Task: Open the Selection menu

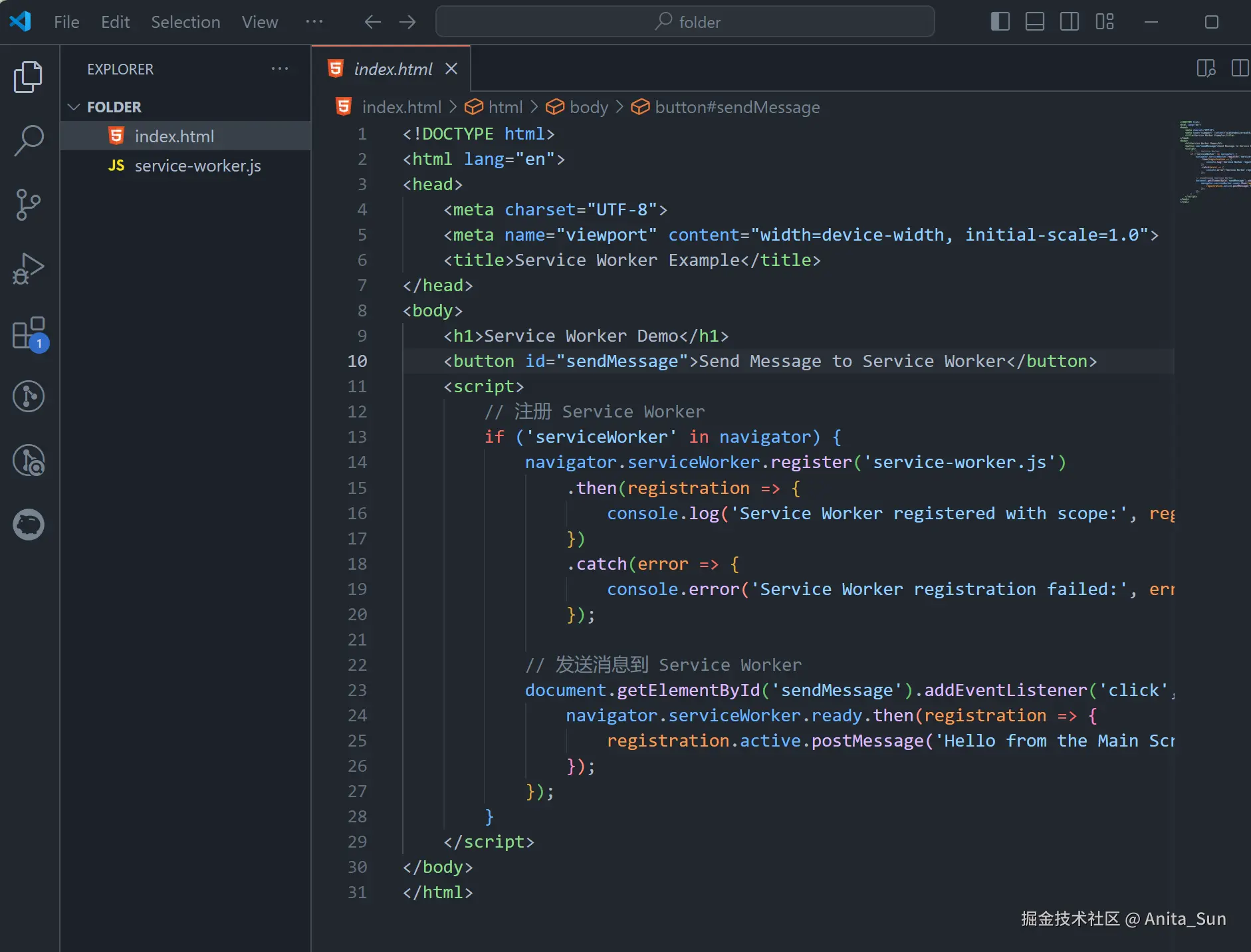Action: click(185, 22)
